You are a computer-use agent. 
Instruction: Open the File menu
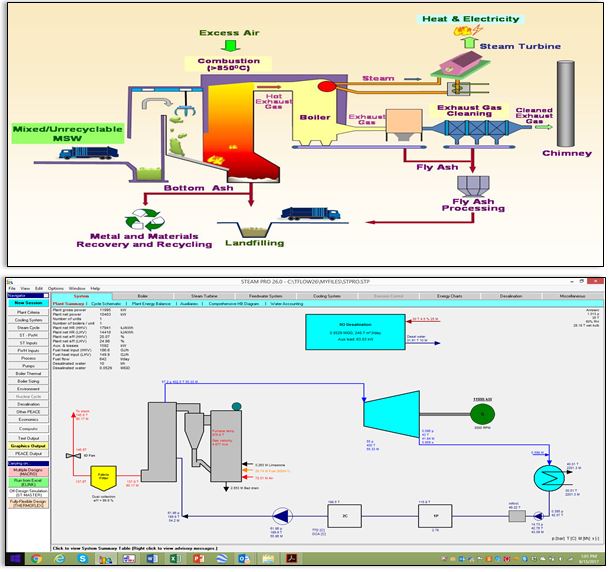coord(12,288)
